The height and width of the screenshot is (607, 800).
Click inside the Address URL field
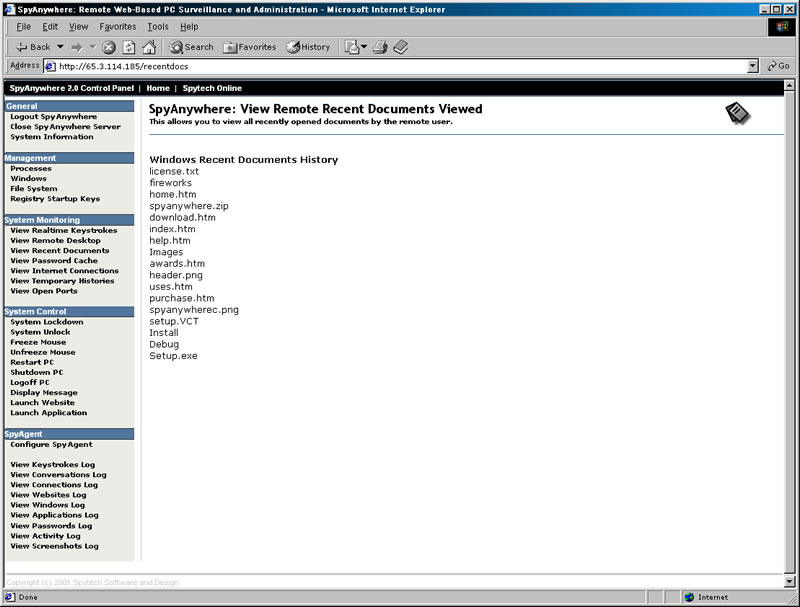tap(402, 66)
